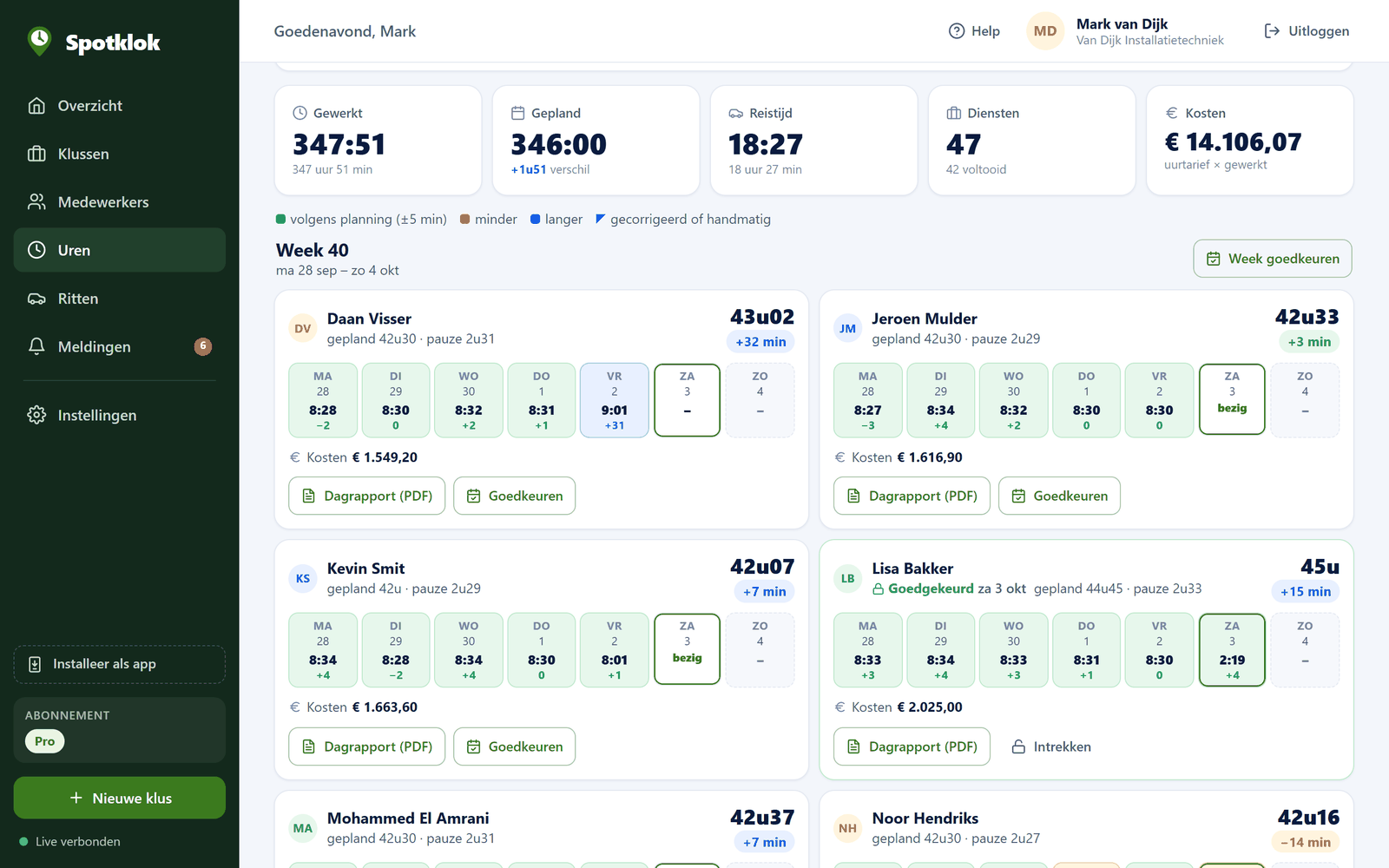Viewport: 1389px width, 868px height.
Task: Click the Week goedkeuren button
Action: coord(1273,259)
